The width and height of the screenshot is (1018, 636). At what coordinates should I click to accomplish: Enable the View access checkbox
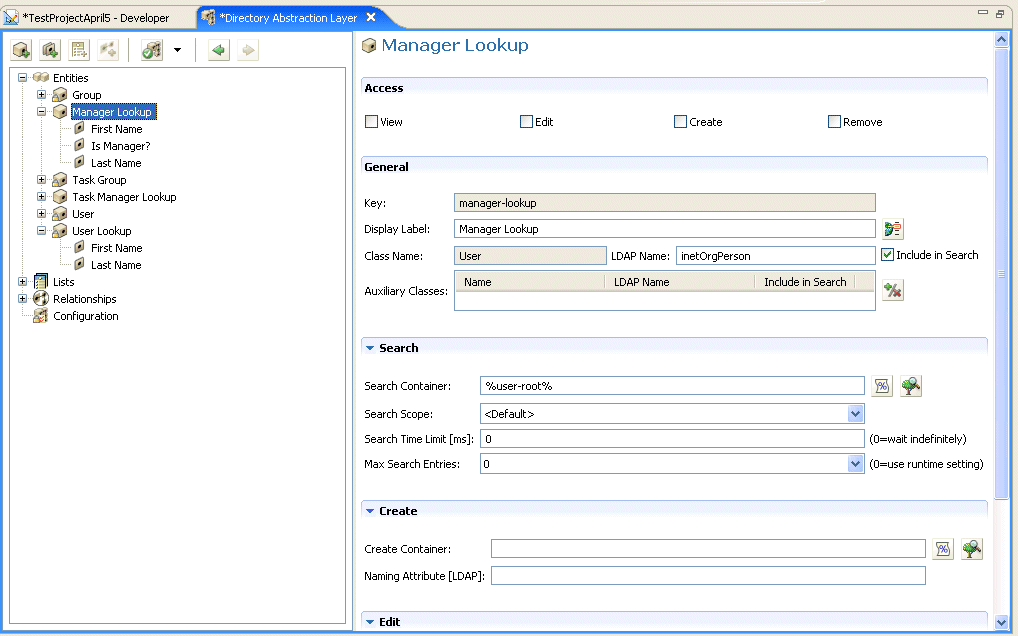372,122
